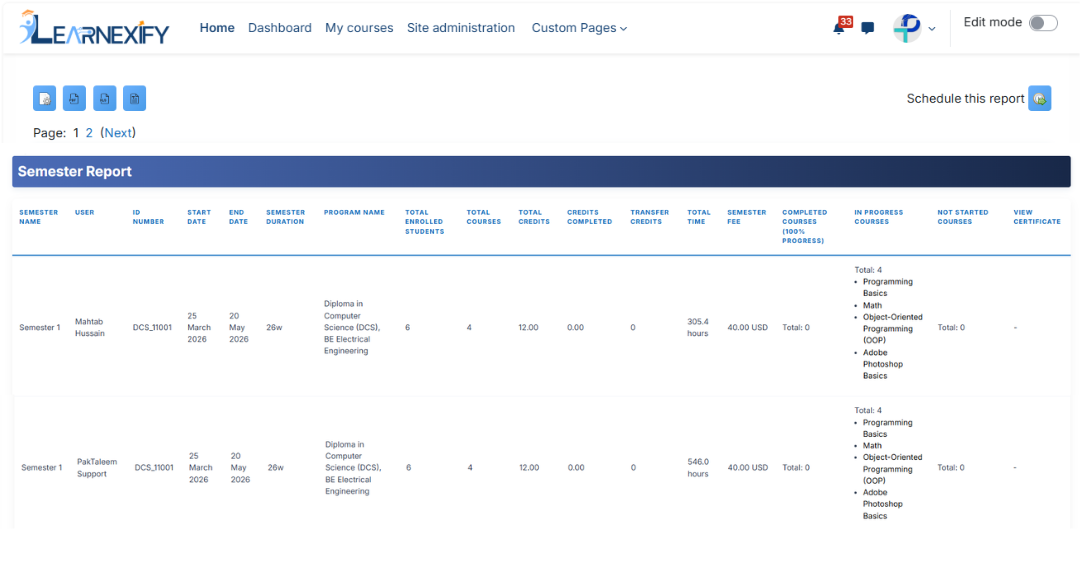Open report settings page-gear icon
Screen dimensions: 1080x566
click(x=45, y=98)
